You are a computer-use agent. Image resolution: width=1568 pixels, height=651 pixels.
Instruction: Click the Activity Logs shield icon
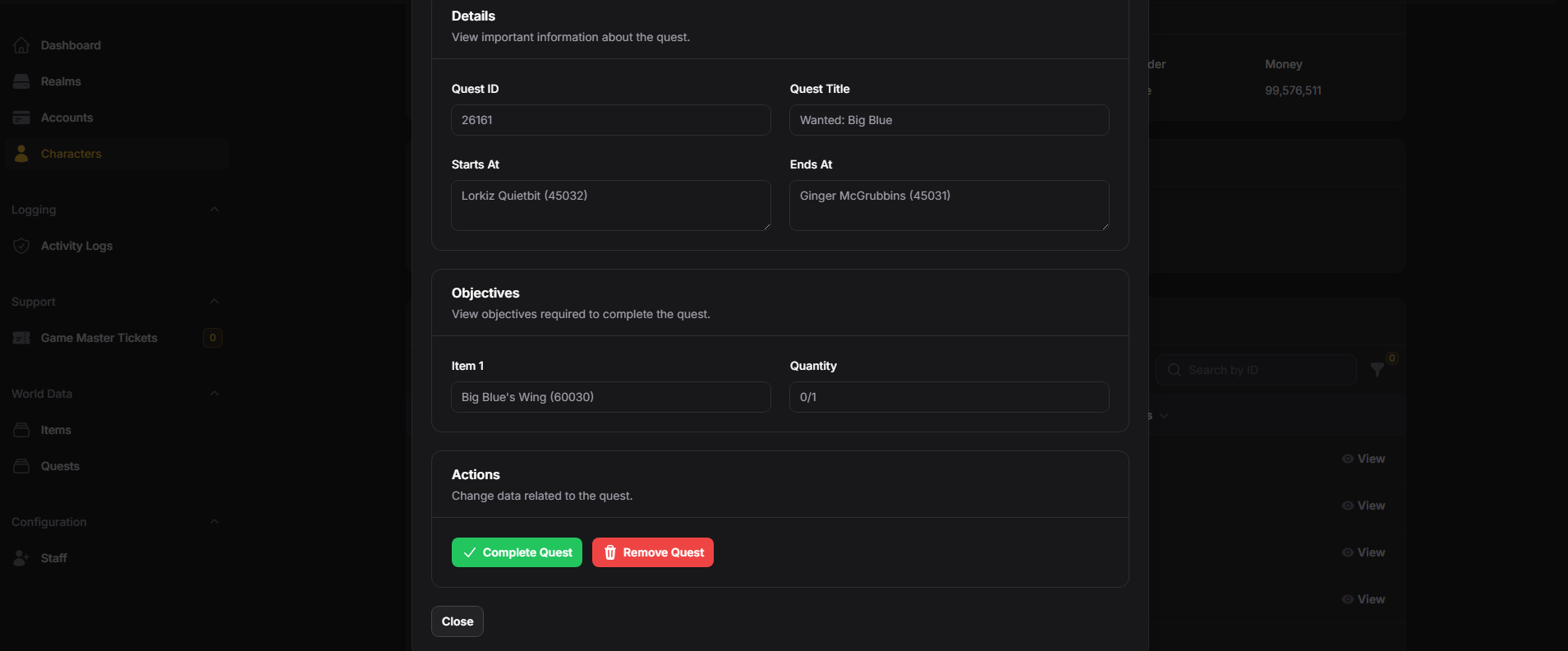21,246
